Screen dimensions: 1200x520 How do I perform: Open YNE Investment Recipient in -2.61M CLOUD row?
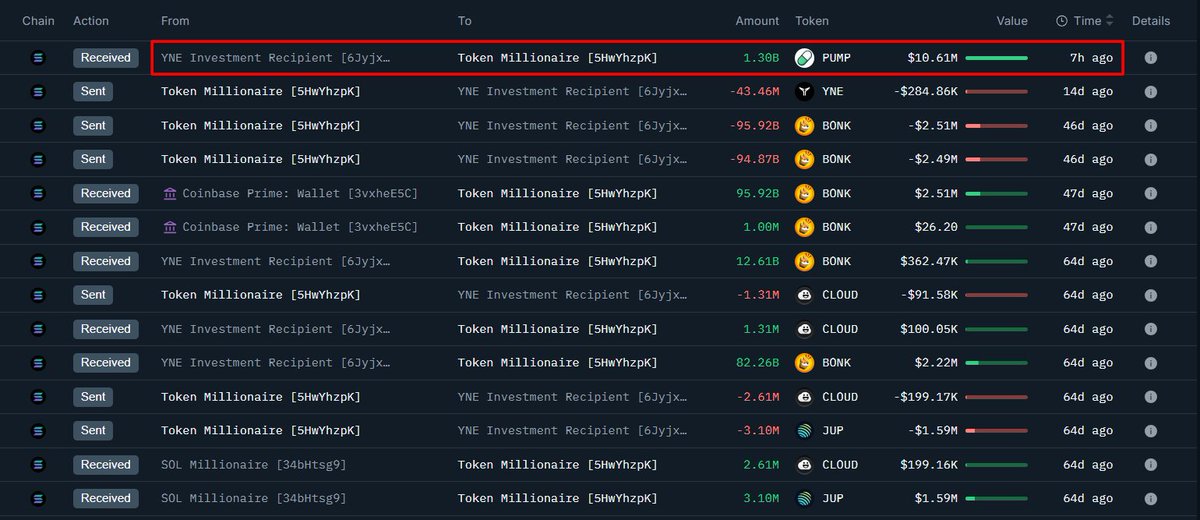573,397
